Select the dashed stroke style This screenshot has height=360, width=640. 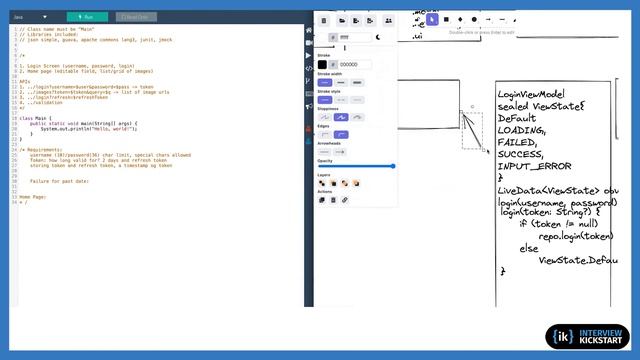pyautogui.click(x=341, y=100)
